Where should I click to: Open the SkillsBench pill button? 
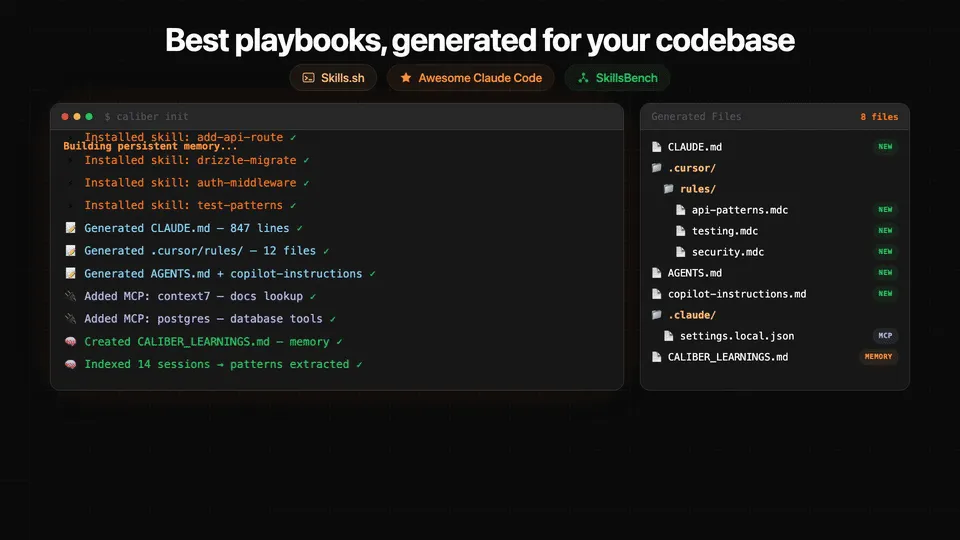pyautogui.click(x=617, y=78)
